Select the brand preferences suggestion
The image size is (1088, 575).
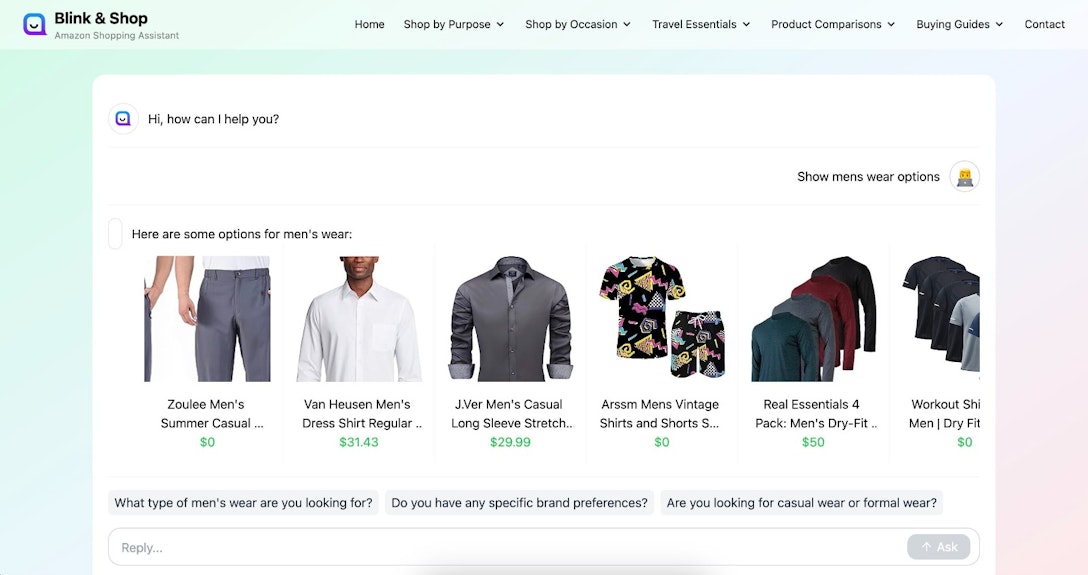point(520,503)
